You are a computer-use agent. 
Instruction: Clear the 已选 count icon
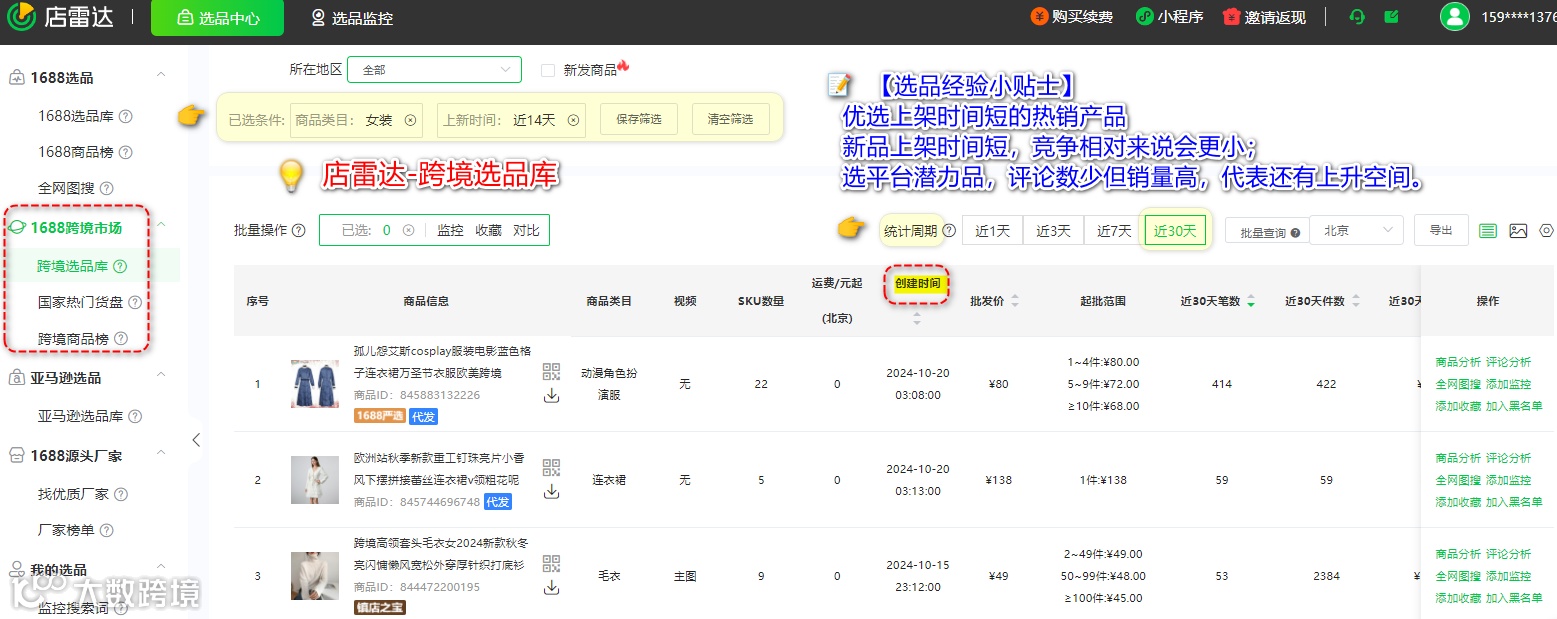point(408,230)
